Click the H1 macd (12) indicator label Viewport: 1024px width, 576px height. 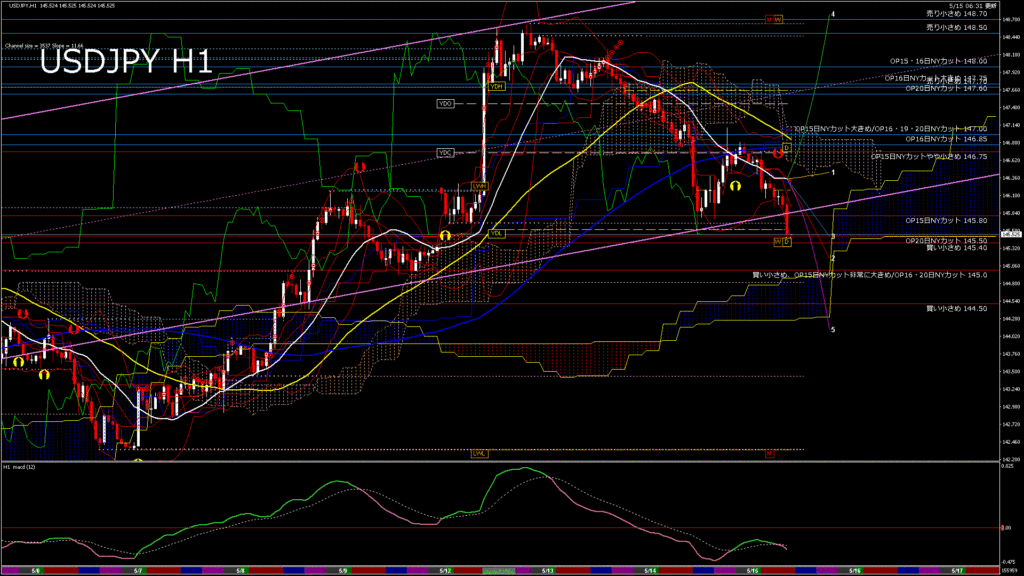click(20, 468)
